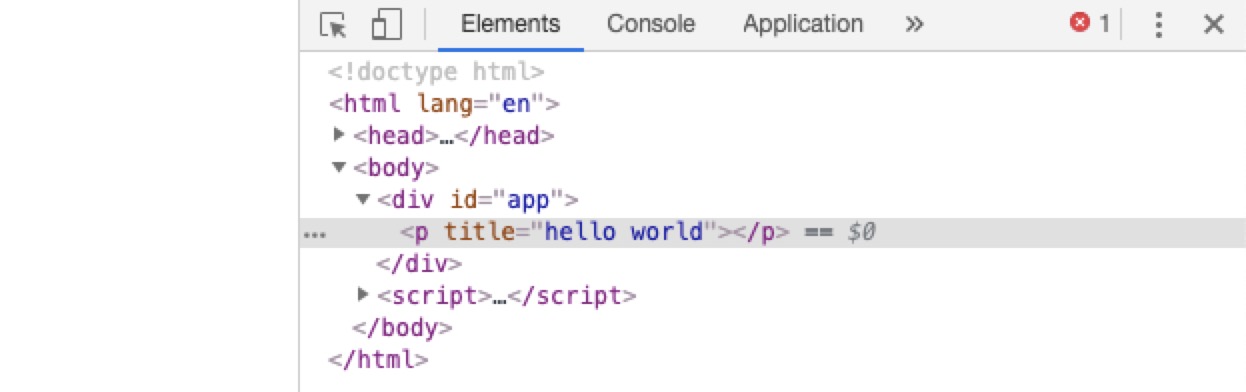Toggle the device toolbar icon
Image resolution: width=1246 pixels, height=392 pixels.
[x=386, y=24]
